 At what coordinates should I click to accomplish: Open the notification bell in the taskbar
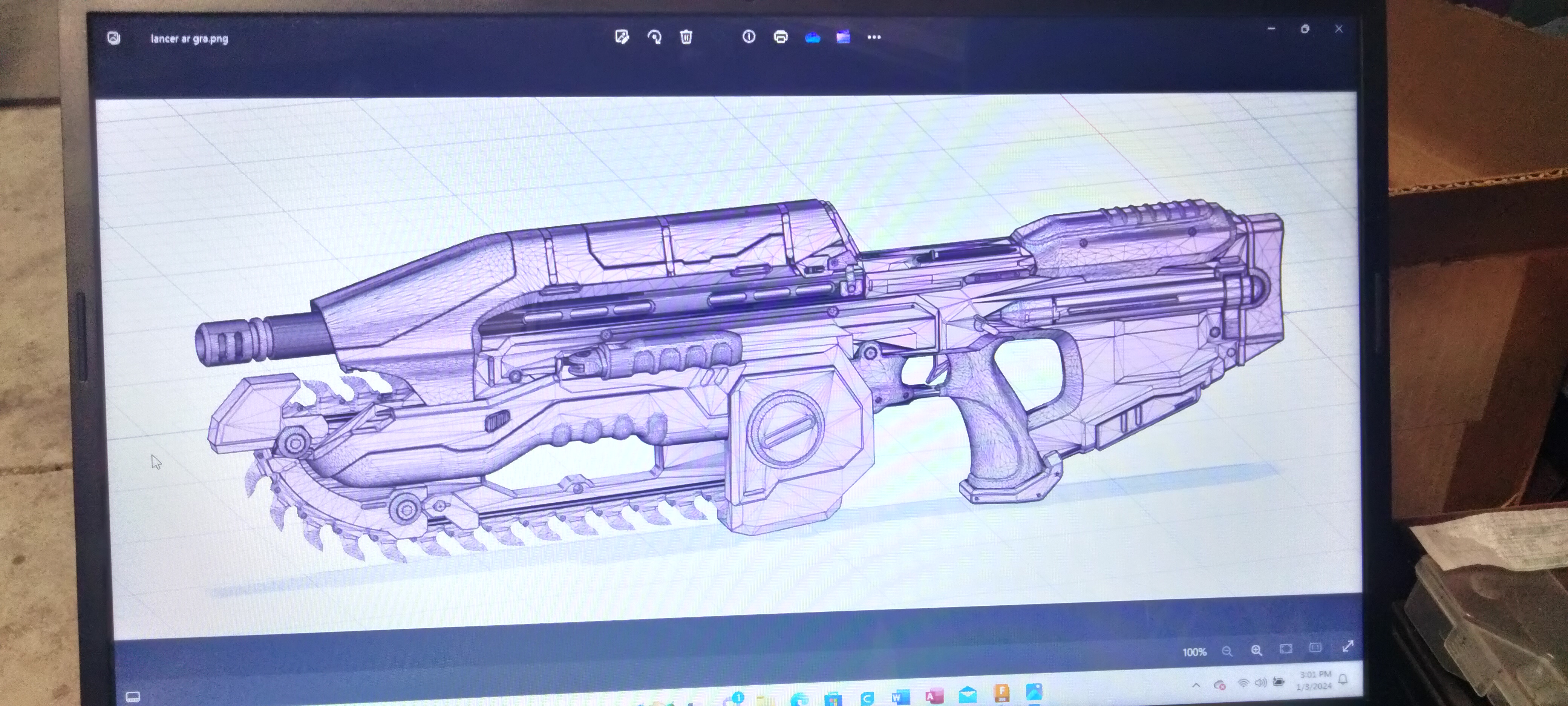(1343, 680)
